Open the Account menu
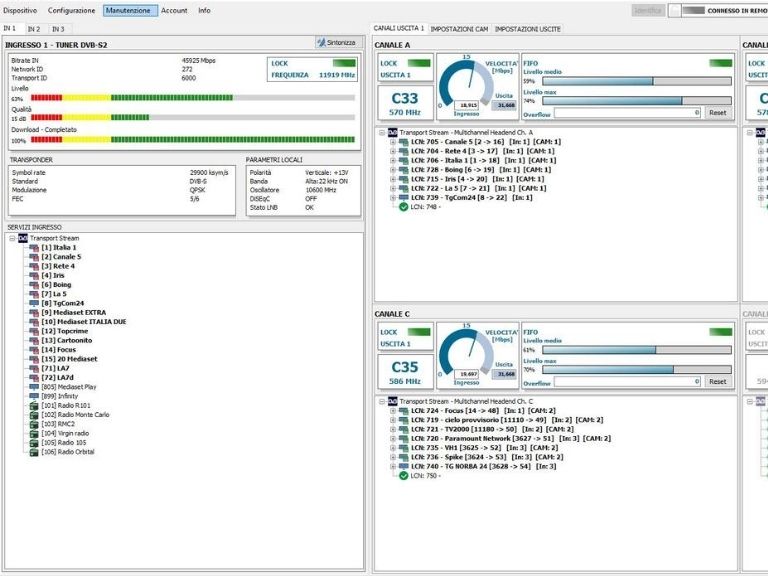The width and height of the screenshot is (768, 576). [174, 10]
